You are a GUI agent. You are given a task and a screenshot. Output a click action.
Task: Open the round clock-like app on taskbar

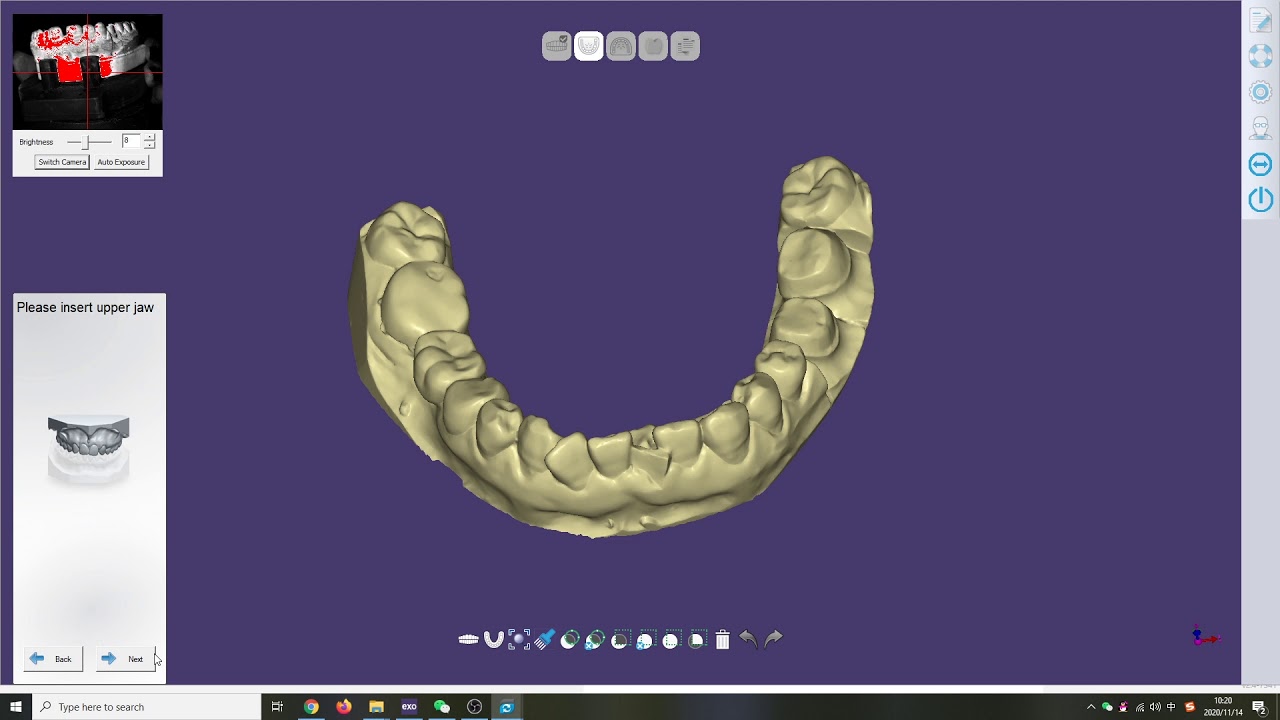474,707
